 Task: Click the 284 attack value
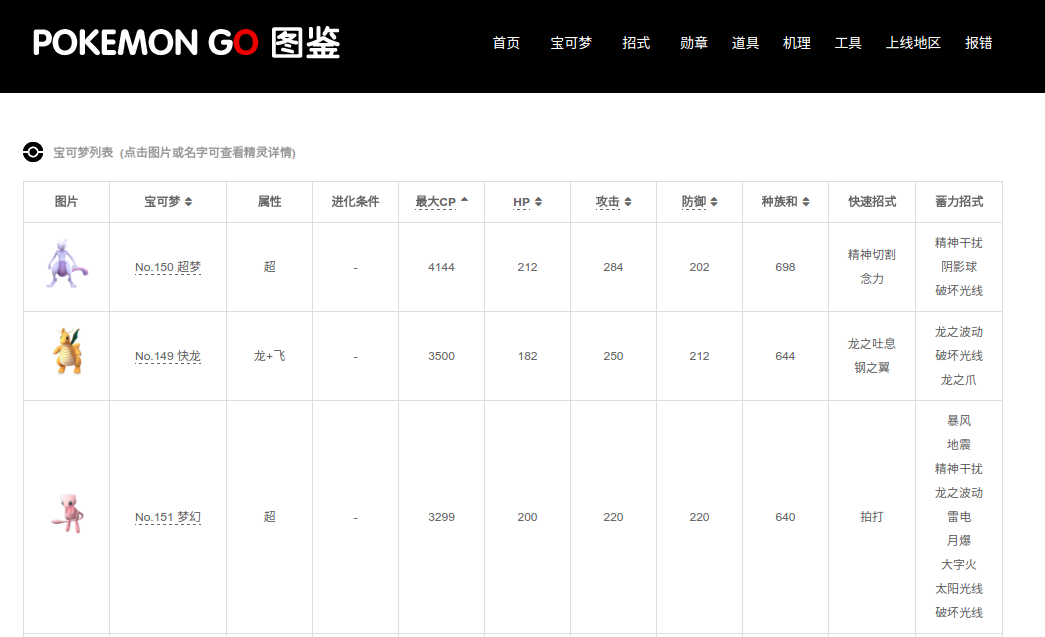[x=613, y=267]
